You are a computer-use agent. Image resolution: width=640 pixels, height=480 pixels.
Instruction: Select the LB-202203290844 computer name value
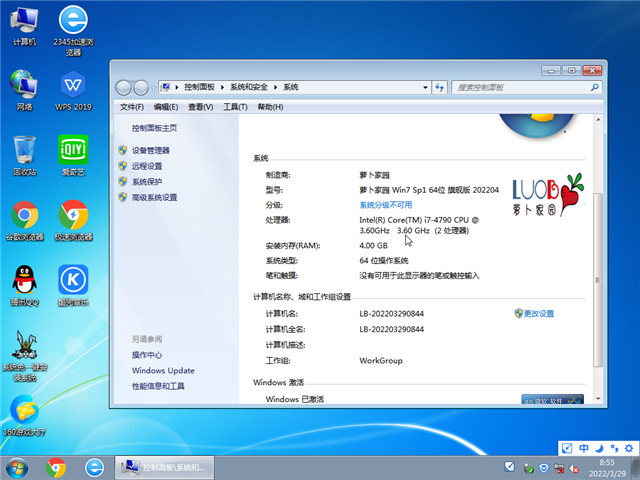[391, 313]
